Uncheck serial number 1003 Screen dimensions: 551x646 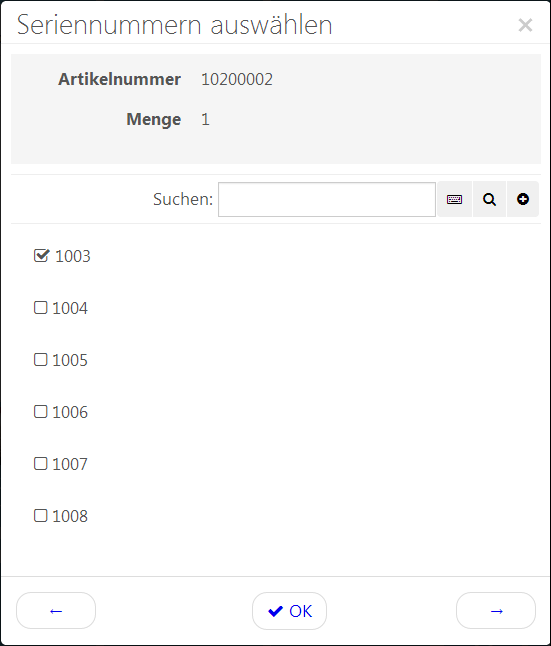[41, 255]
